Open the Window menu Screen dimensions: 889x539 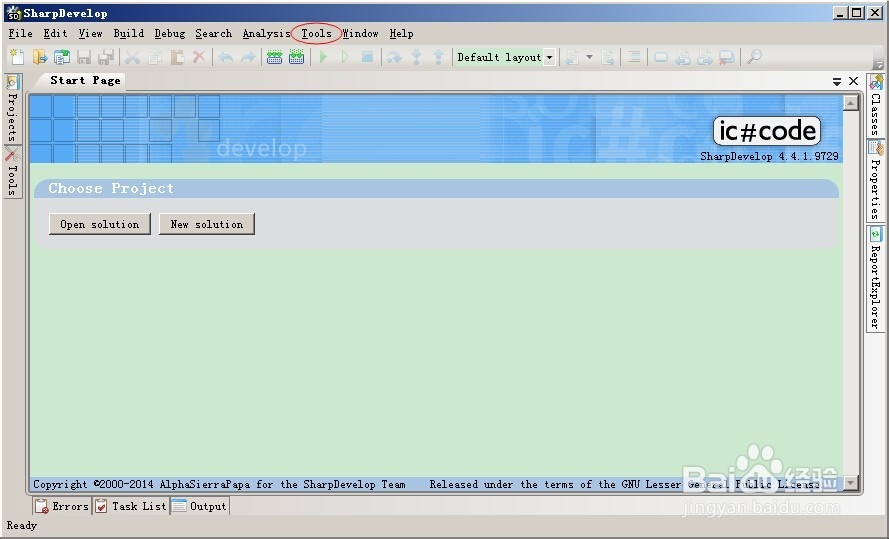click(x=361, y=33)
